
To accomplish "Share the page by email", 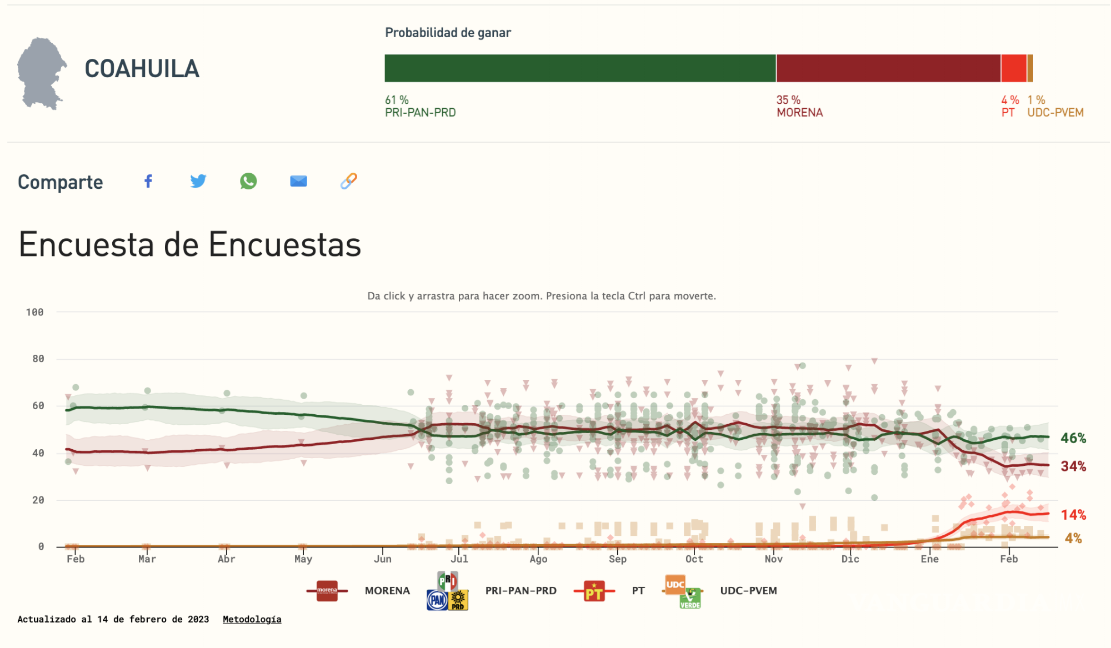I will coord(298,181).
